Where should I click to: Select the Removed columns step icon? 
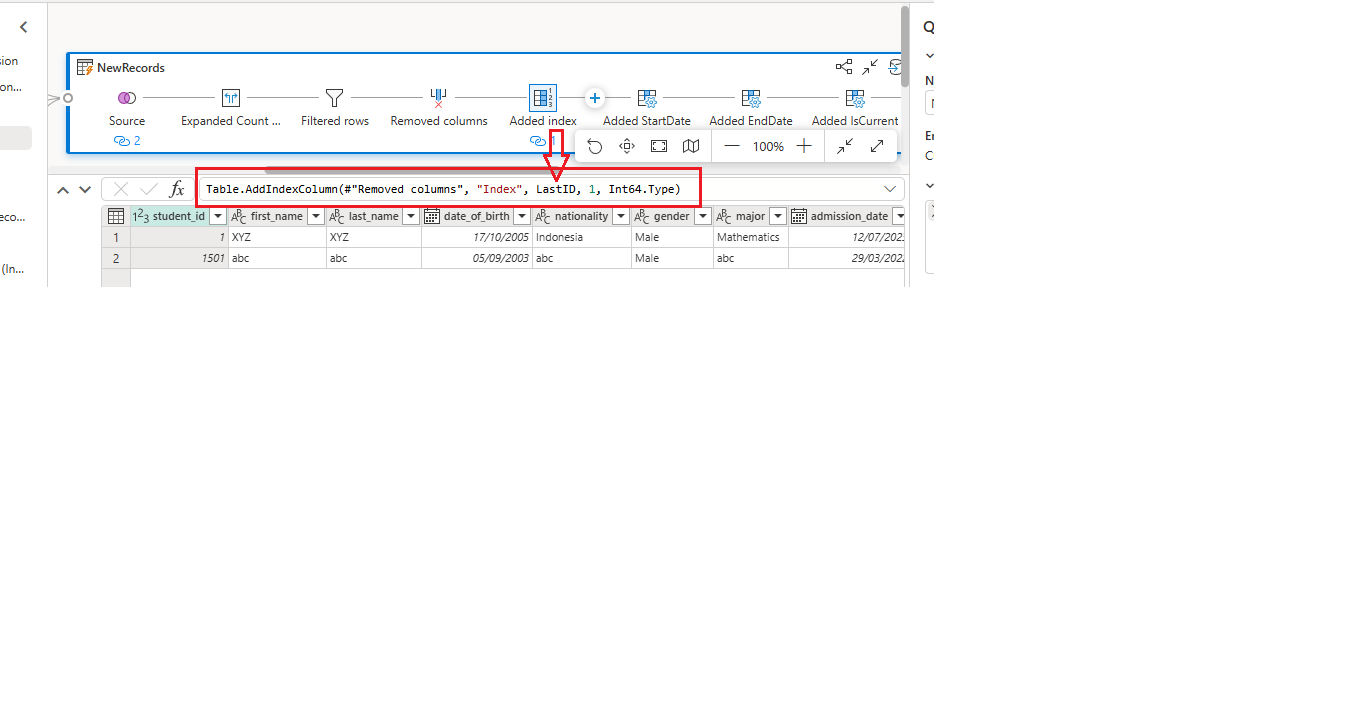tap(439, 98)
